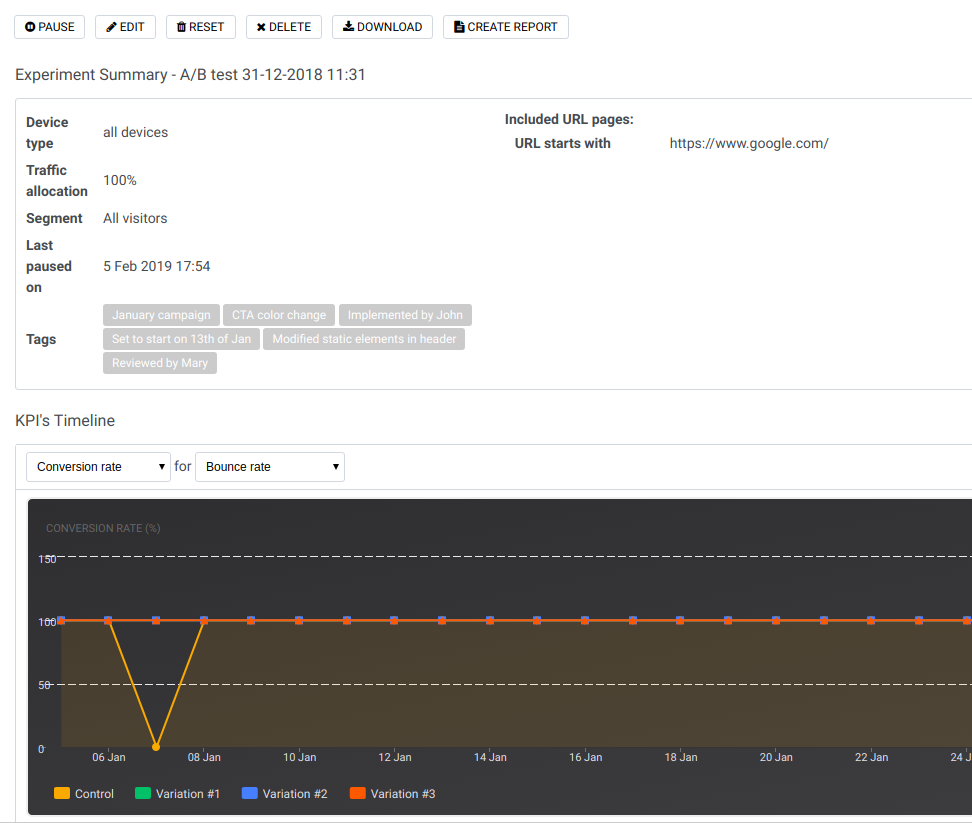Click the all devices value
The height and width of the screenshot is (823, 972).
point(136,133)
